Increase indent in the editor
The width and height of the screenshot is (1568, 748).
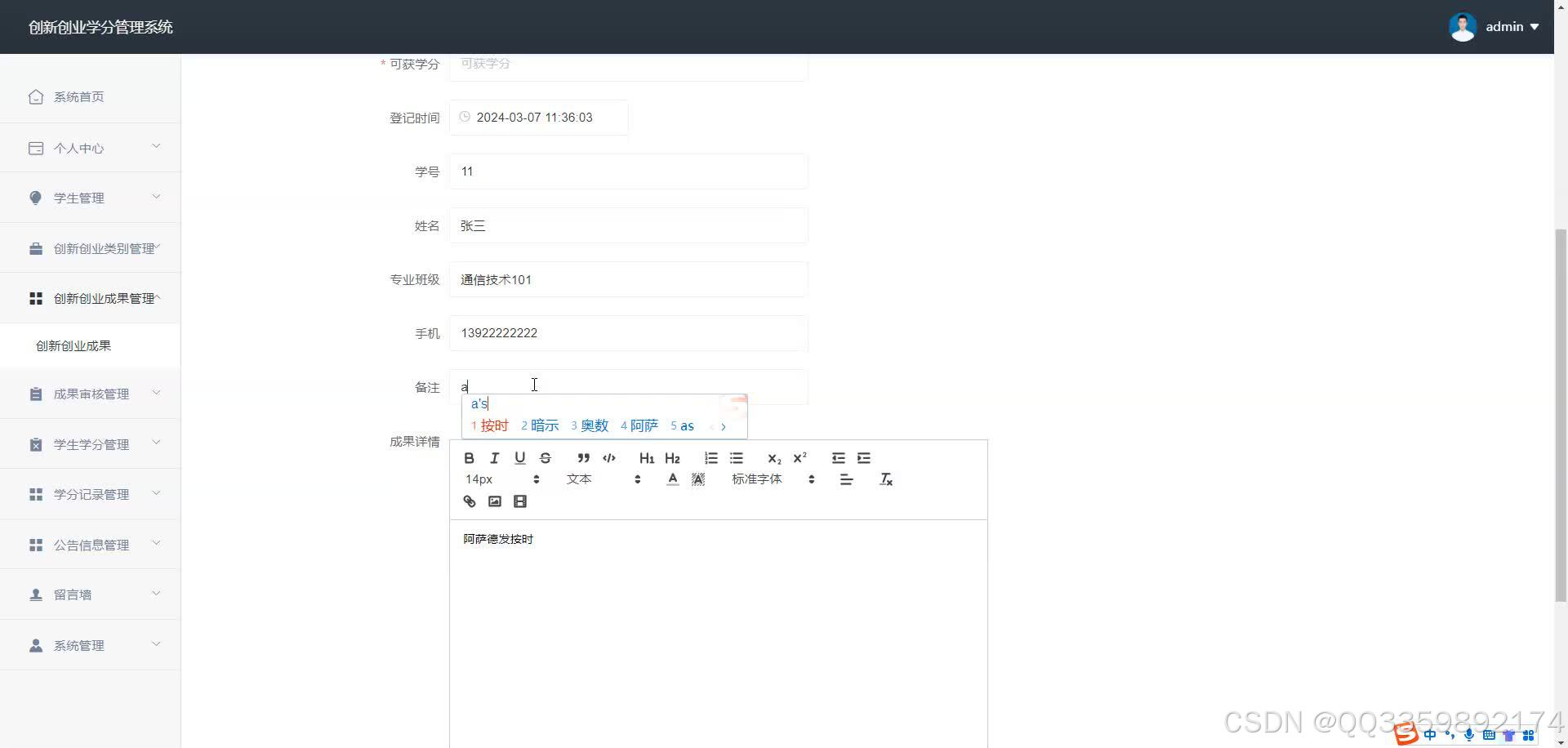pyautogui.click(x=864, y=458)
